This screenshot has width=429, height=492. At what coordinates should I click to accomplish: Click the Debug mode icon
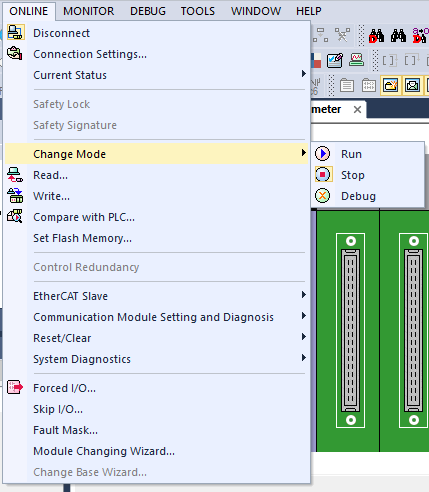click(x=322, y=196)
